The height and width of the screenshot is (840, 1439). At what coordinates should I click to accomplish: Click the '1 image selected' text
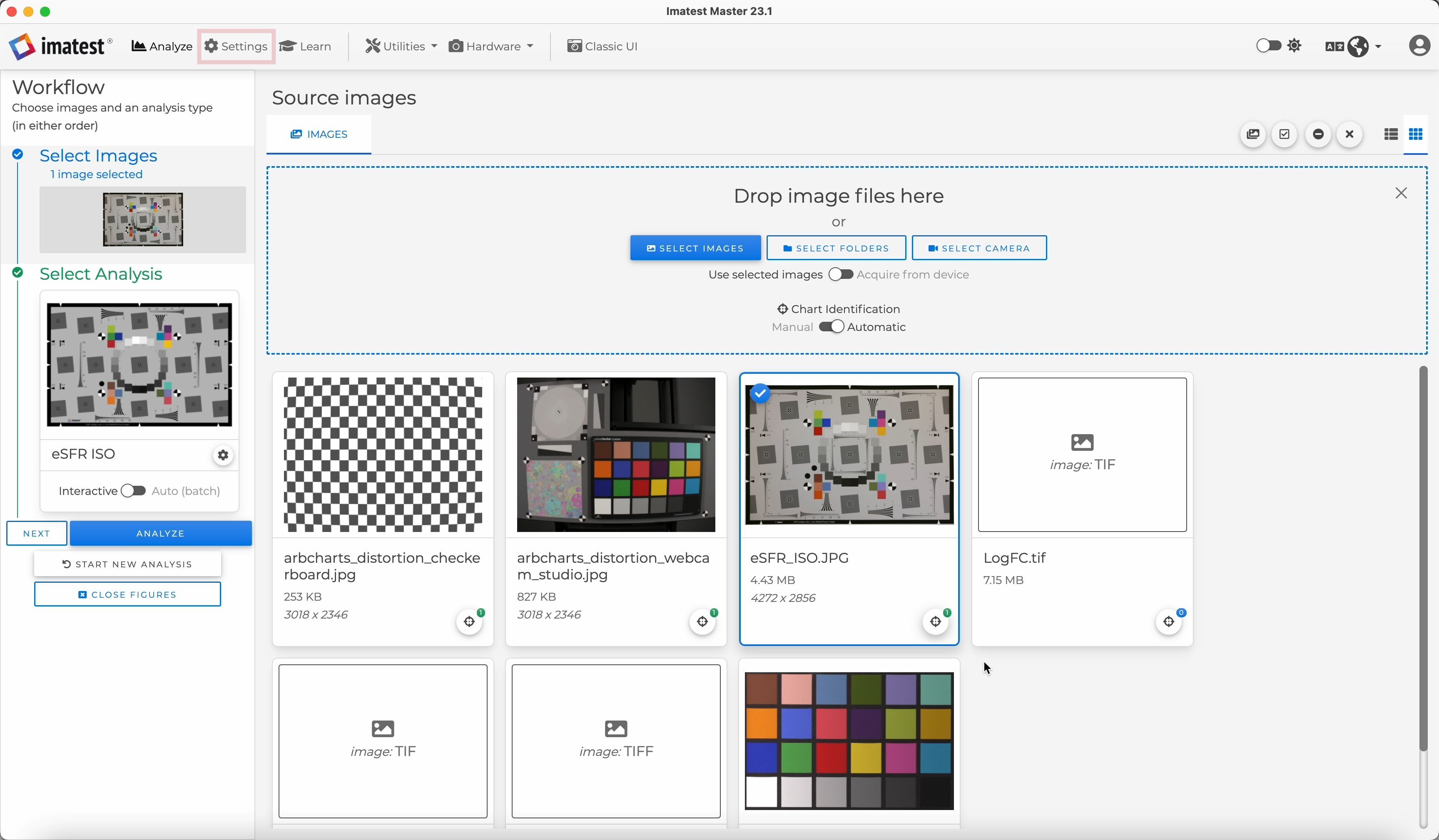tap(97, 174)
